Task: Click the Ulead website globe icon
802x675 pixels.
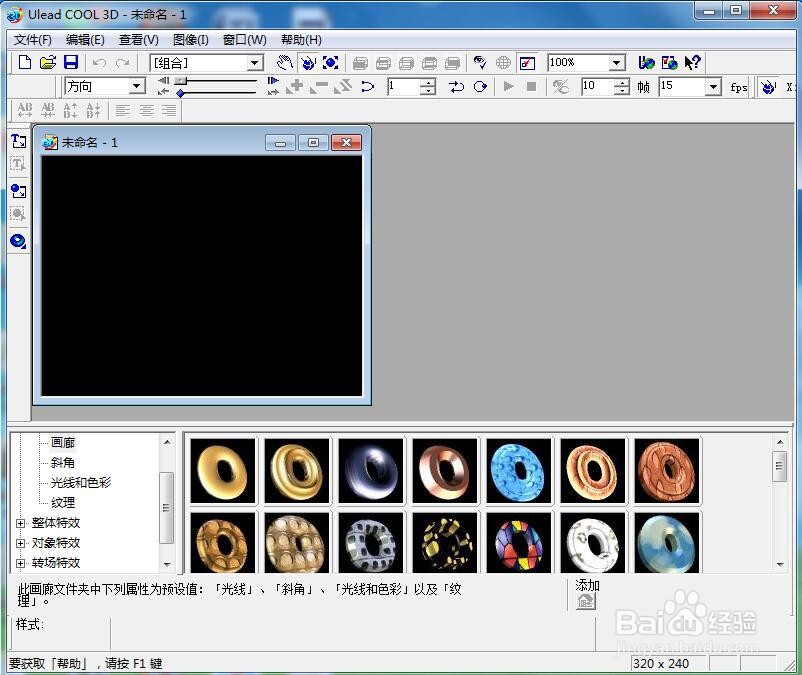Action: (647, 62)
